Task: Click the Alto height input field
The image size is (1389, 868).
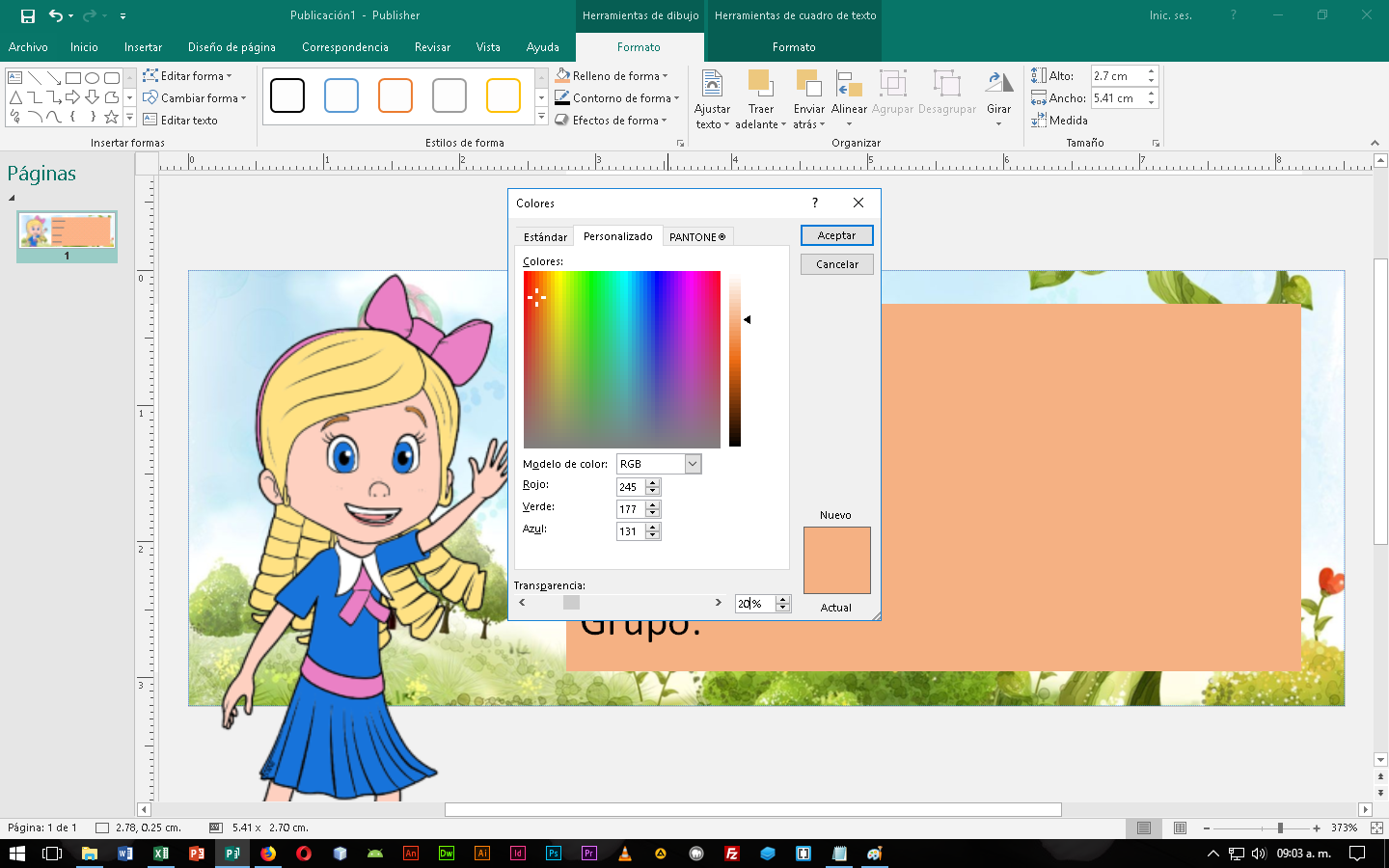Action: 1118,76
